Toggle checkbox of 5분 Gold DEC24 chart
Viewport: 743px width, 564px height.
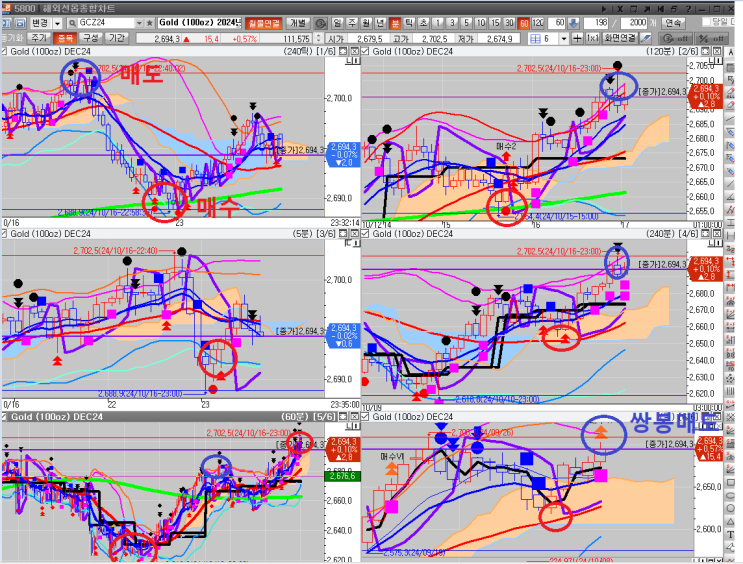click(x=4, y=234)
